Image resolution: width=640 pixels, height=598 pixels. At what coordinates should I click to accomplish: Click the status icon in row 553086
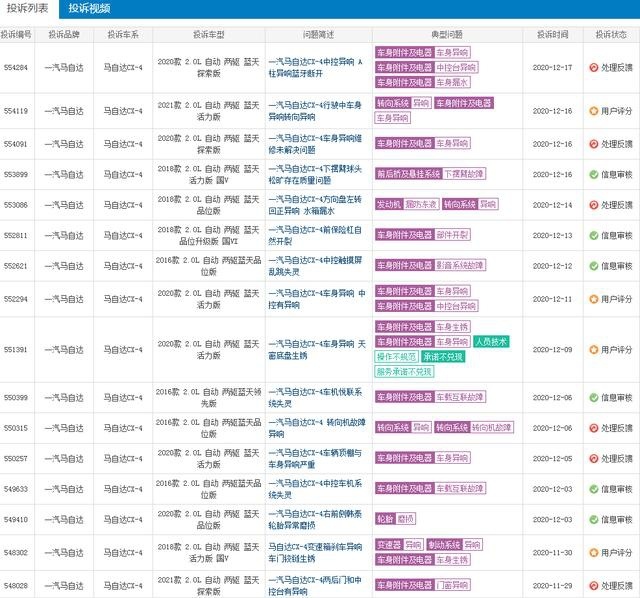[x=593, y=205]
